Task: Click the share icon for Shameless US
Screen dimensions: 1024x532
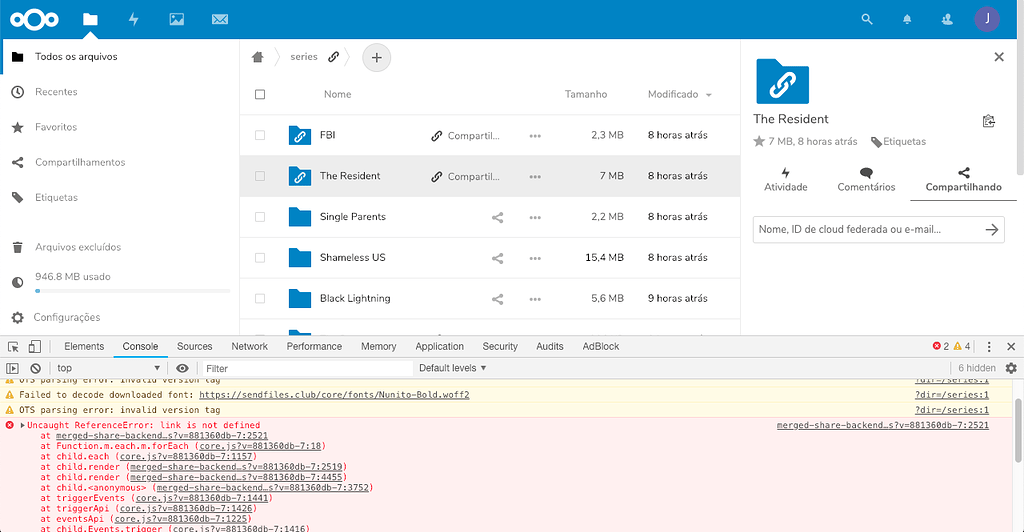Action: pyautogui.click(x=497, y=258)
